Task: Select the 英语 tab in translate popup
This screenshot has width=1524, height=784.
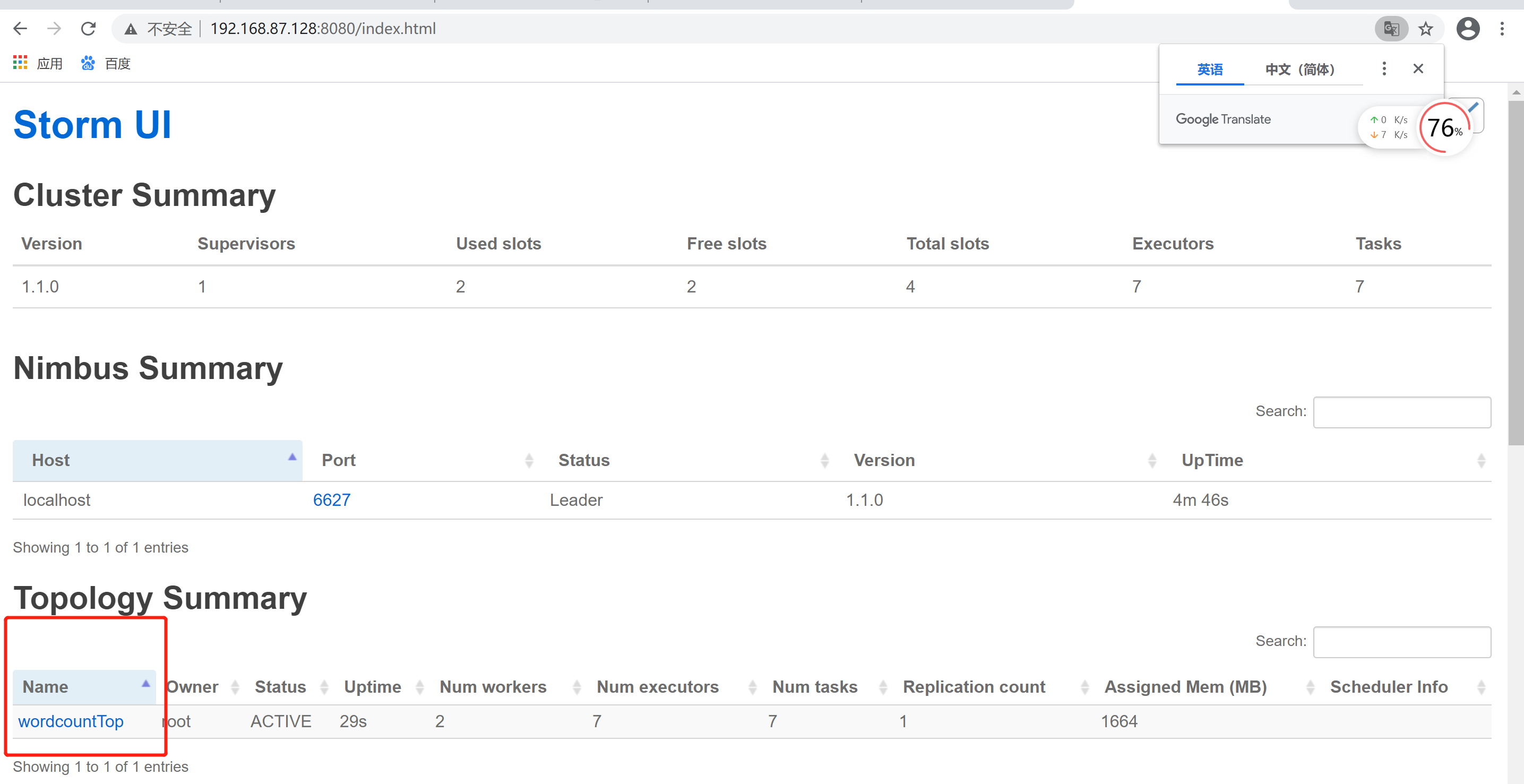Action: tap(1210, 70)
